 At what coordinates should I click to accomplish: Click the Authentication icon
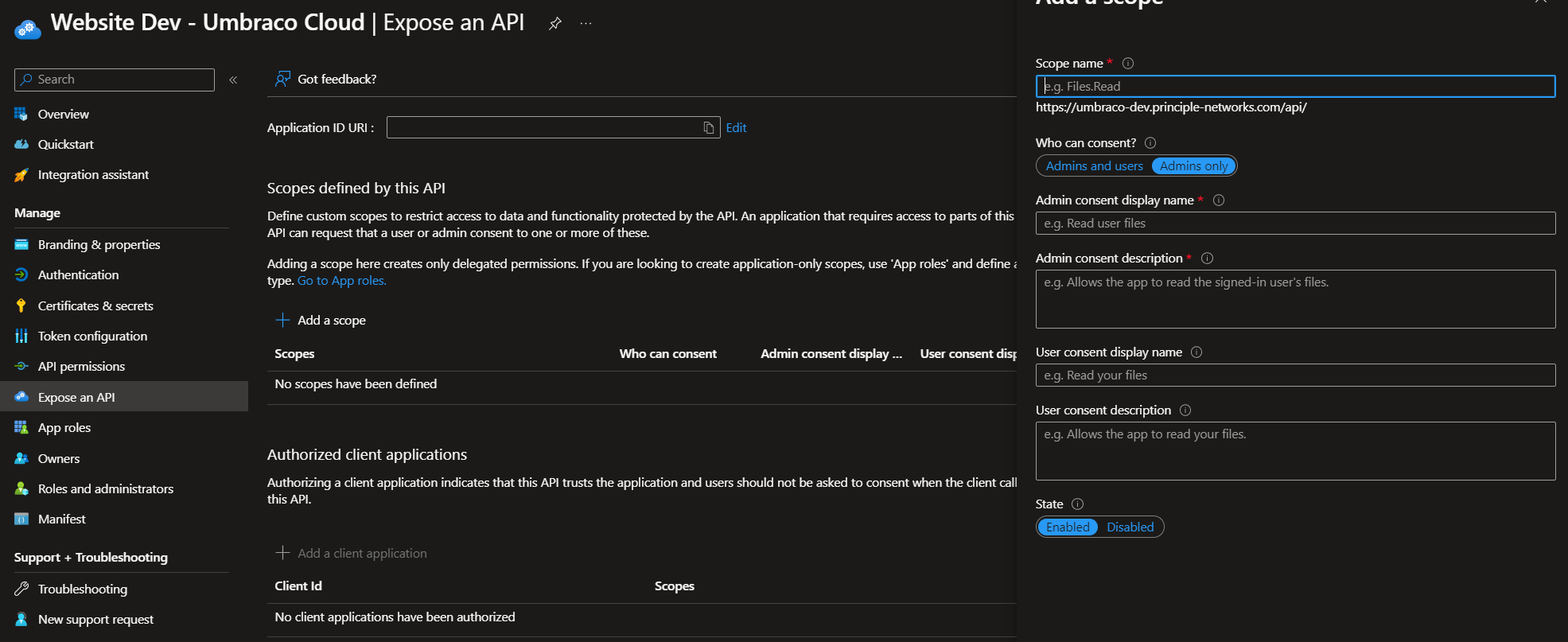(x=21, y=275)
